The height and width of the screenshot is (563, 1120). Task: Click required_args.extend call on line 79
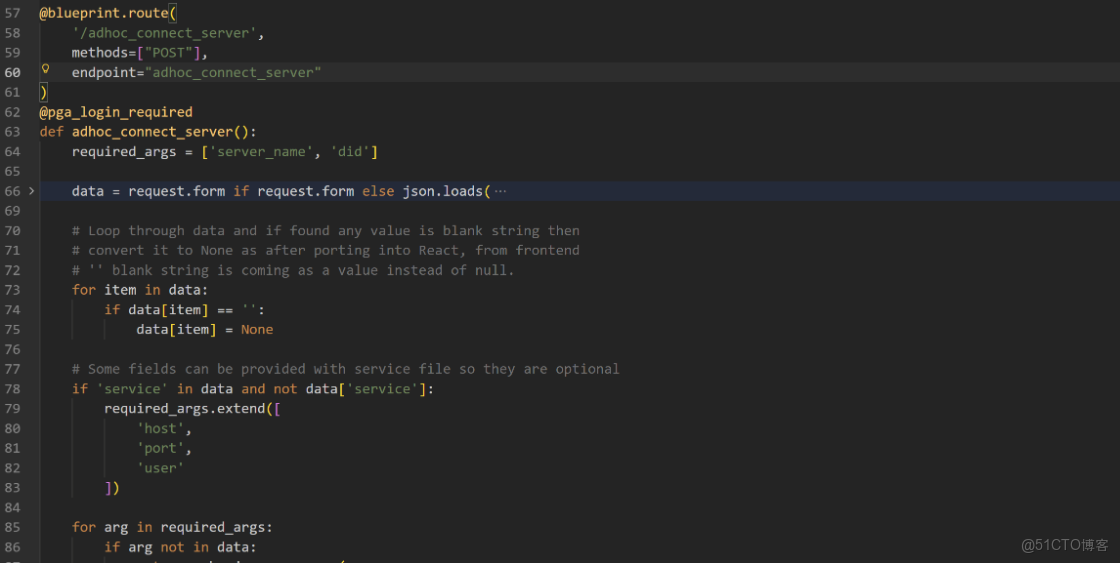[188, 409]
